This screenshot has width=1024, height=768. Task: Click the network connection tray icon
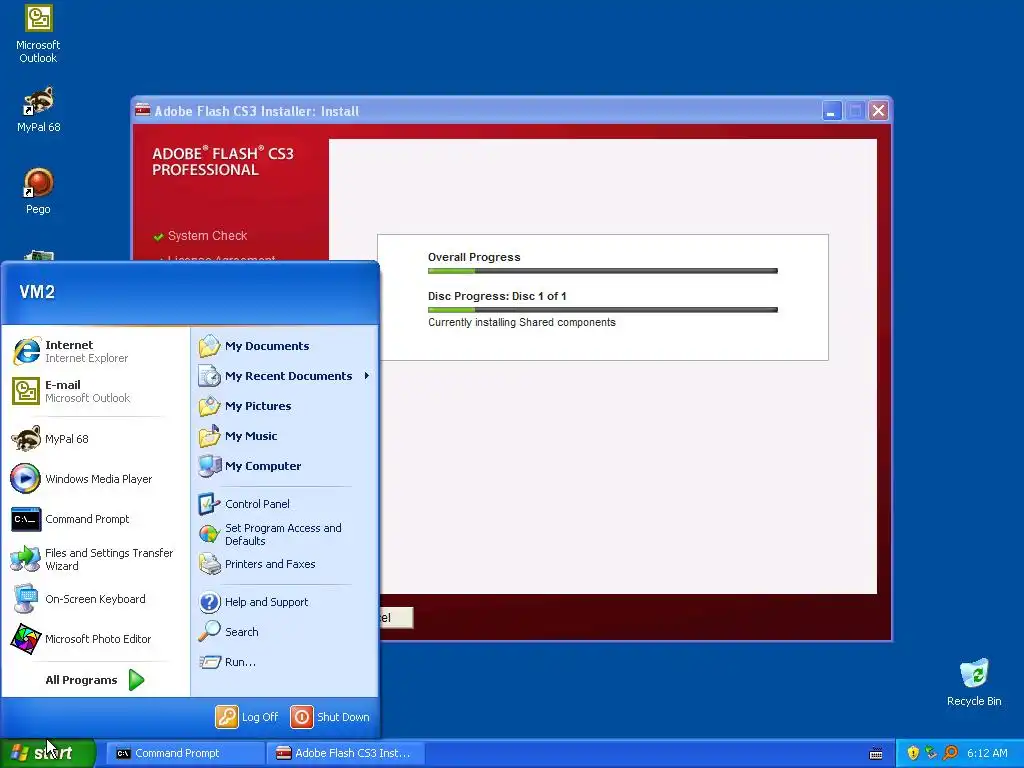(x=931, y=753)
